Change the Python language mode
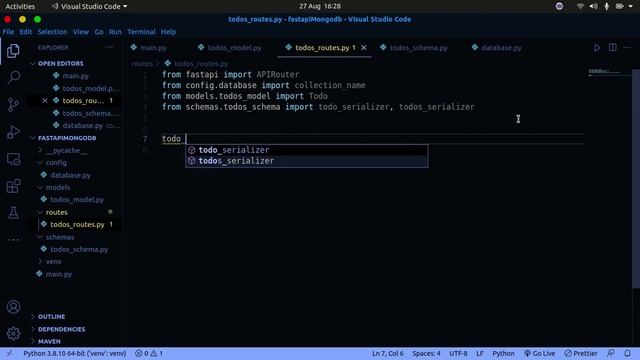The width and height of the screenshot is (640, 360). (503, 353)
